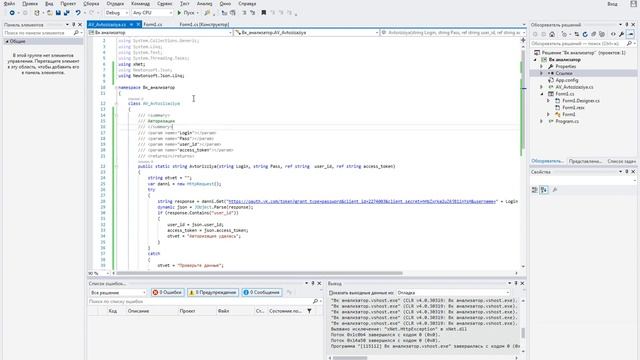Click the New Project toolbar icon

click(x=37, y=13)
